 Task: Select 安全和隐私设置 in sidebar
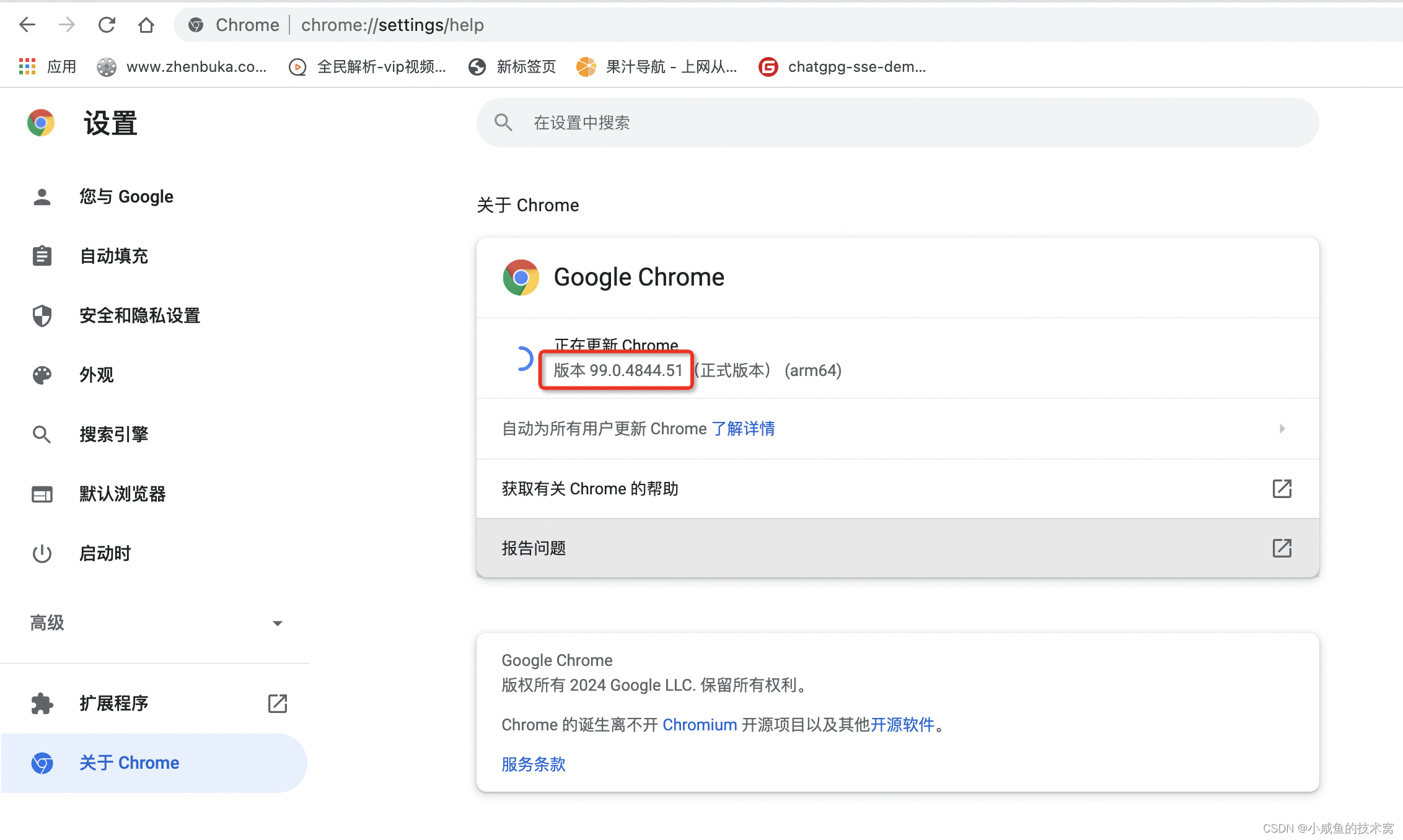(x=139, y=315)
